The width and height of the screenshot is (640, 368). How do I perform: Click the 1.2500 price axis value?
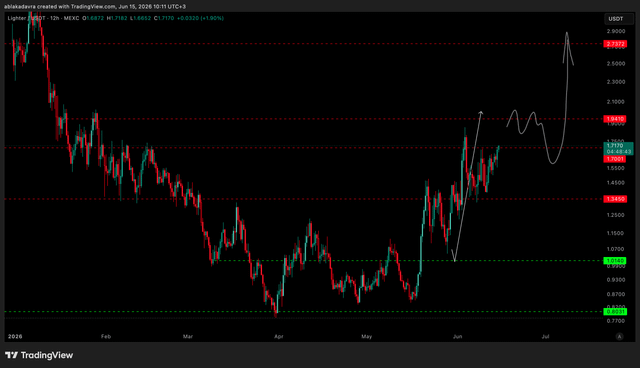(x=616, y=215)
